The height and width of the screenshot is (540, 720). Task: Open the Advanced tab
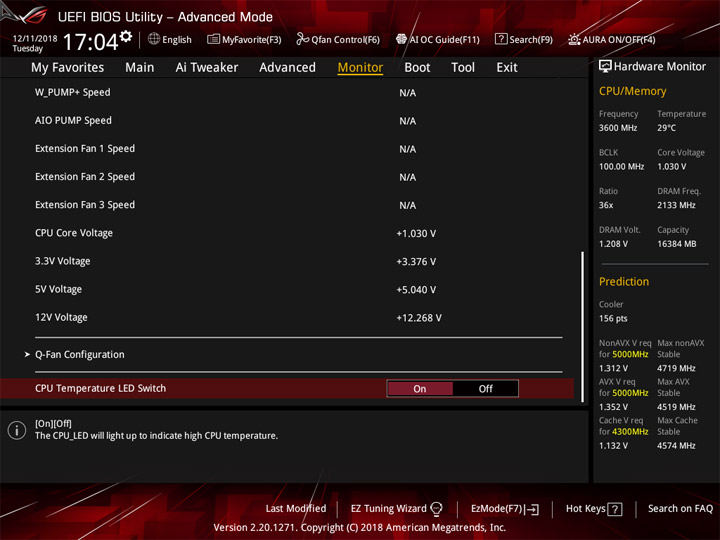click(287, 68)
